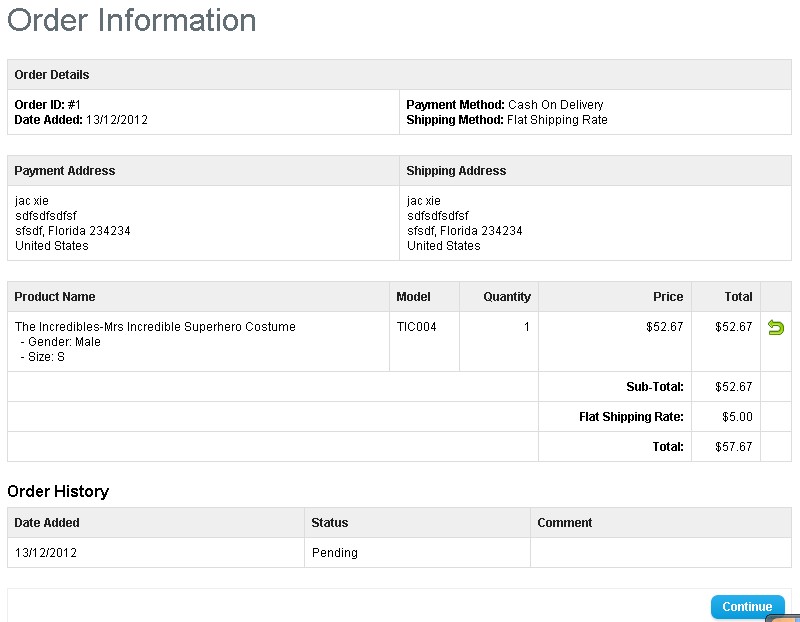
Task: Click the blue Continue button
Action: [x=747, y=607]
